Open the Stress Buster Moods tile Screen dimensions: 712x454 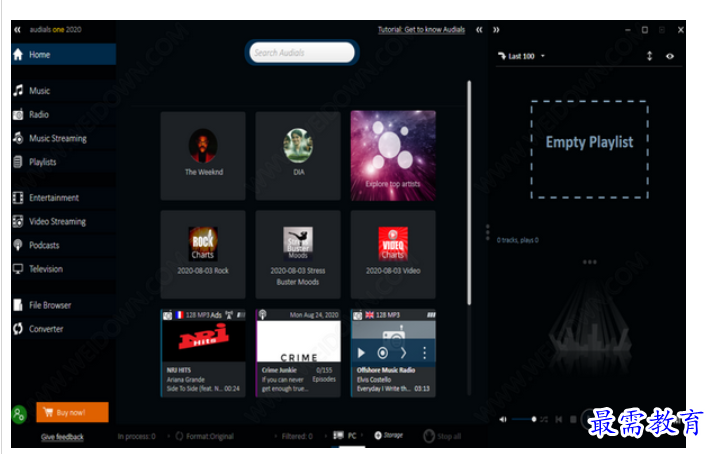click(298, 254)
